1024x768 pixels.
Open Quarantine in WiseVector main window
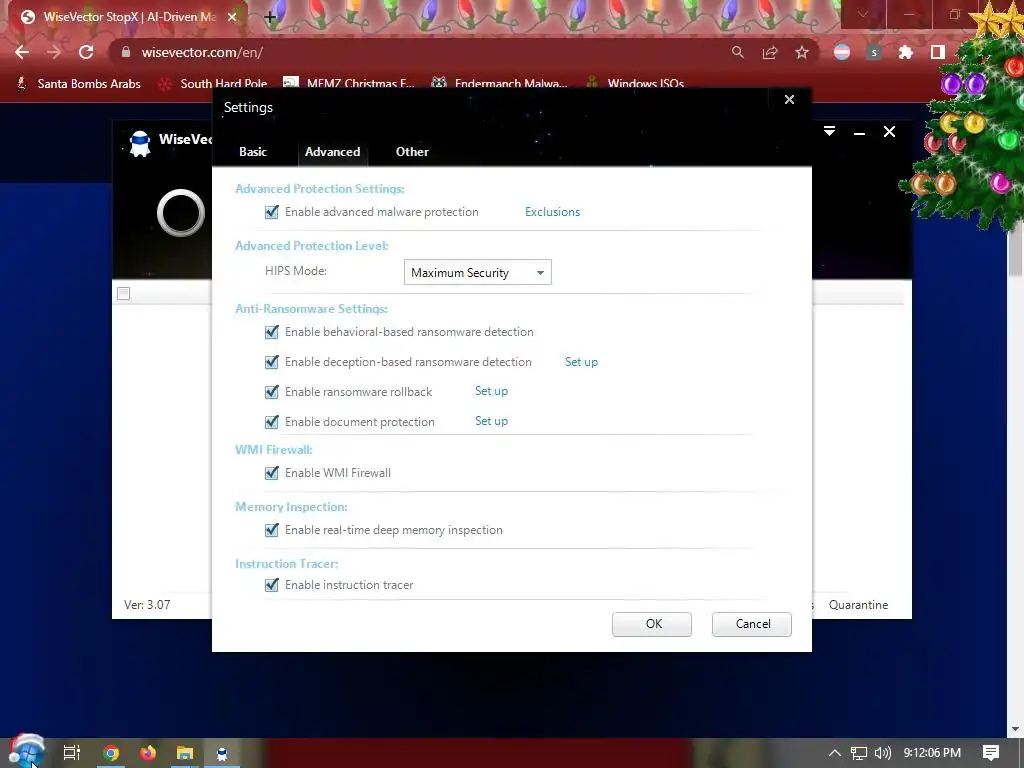pyautogui.click(x=858, y=605)
